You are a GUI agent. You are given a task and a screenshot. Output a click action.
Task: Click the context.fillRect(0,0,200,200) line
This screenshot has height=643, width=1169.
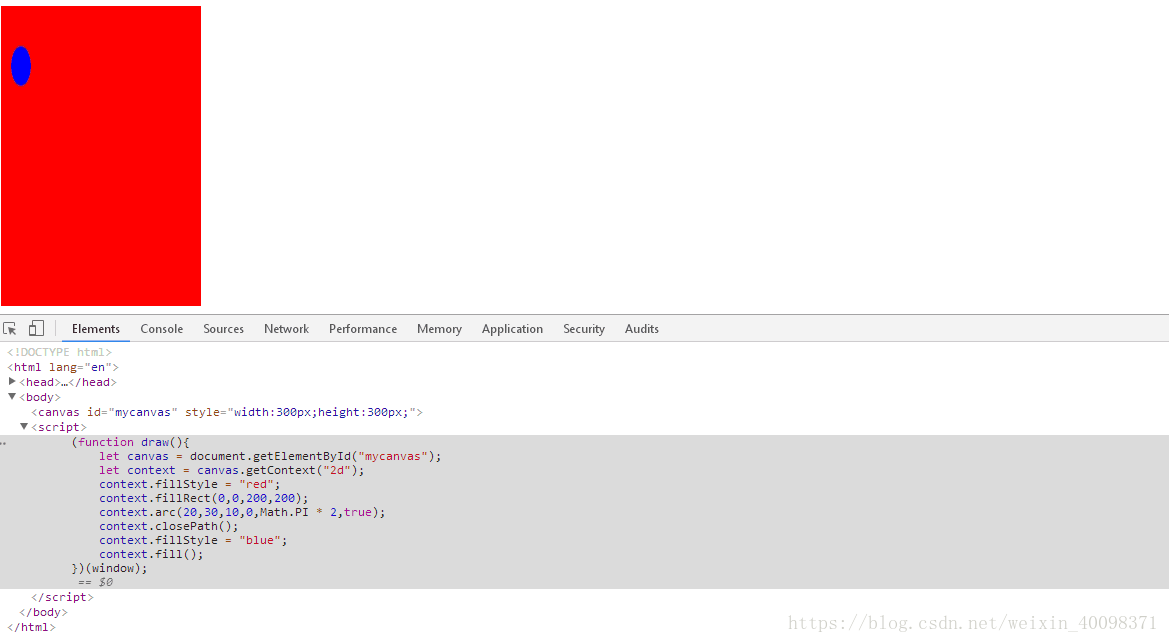tap(204, 498)
